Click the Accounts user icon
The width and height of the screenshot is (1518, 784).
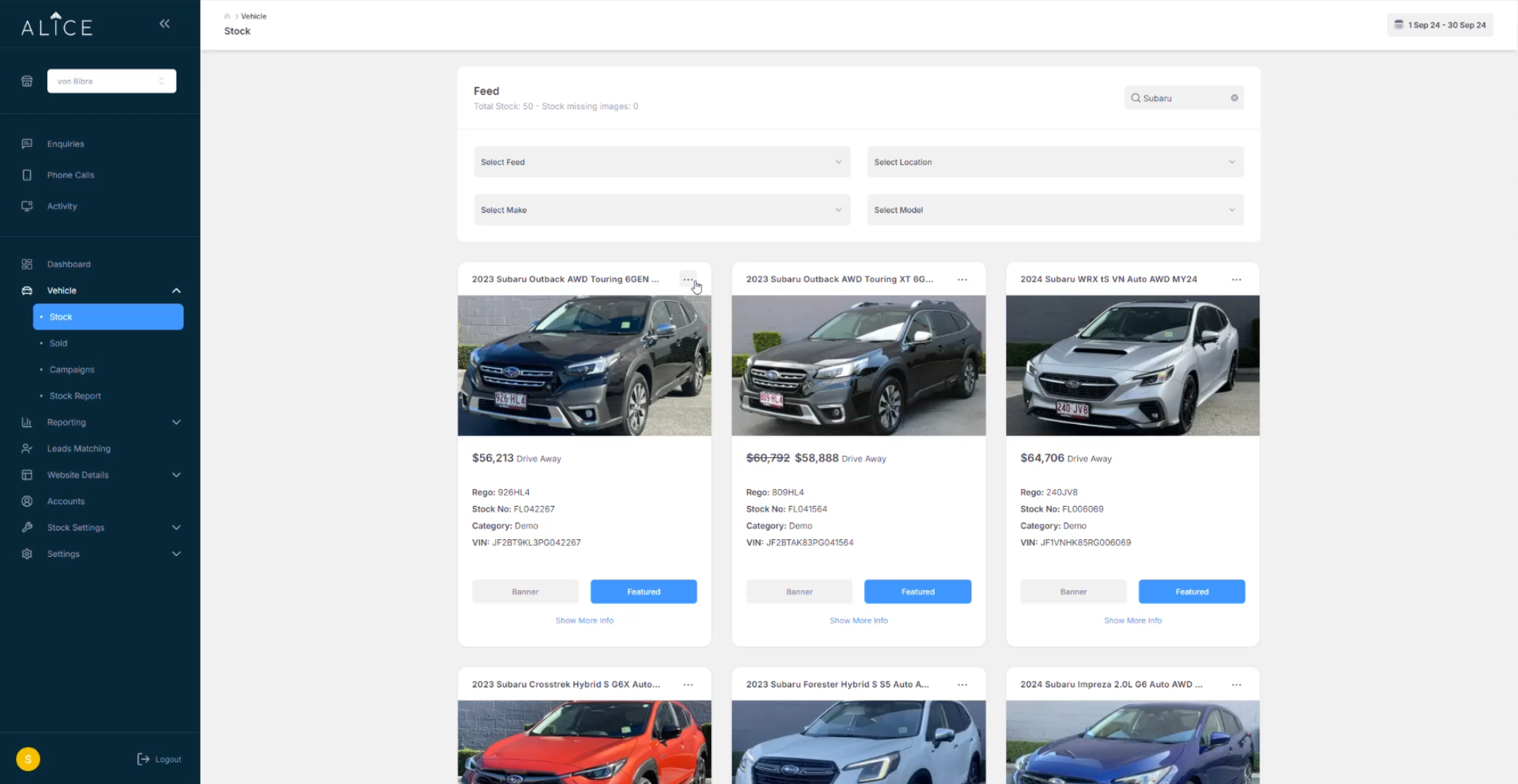click(x=27, y=502)
